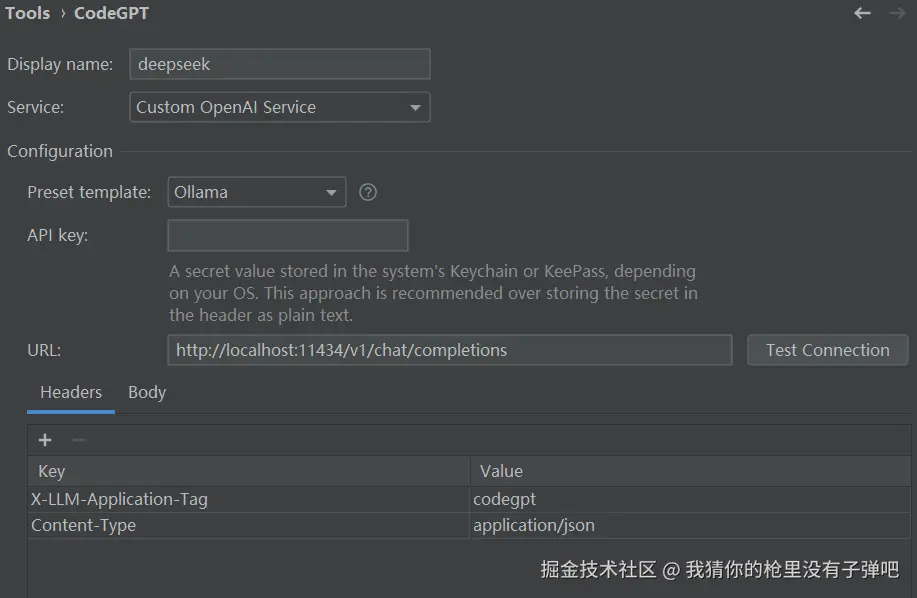Select the X-LLM-Application-Tag key cell
Image resolution: width=917 pixels, height=598 pixels.
pyautogui.click(x=248, y=499)
